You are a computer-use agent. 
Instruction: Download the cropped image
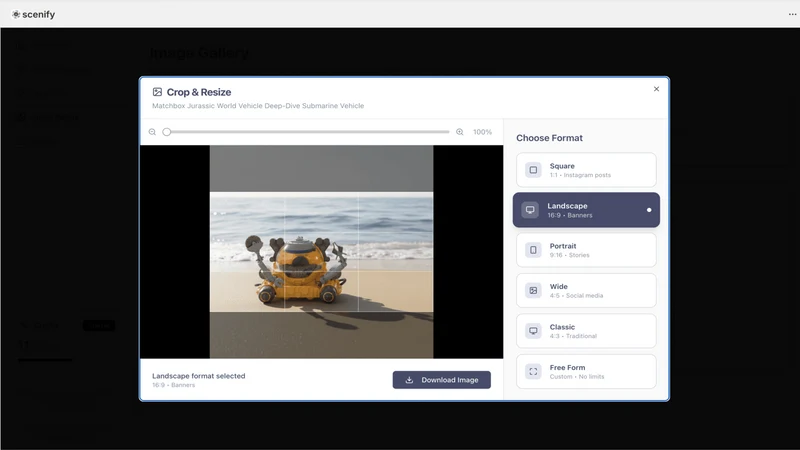pos(441,380)
